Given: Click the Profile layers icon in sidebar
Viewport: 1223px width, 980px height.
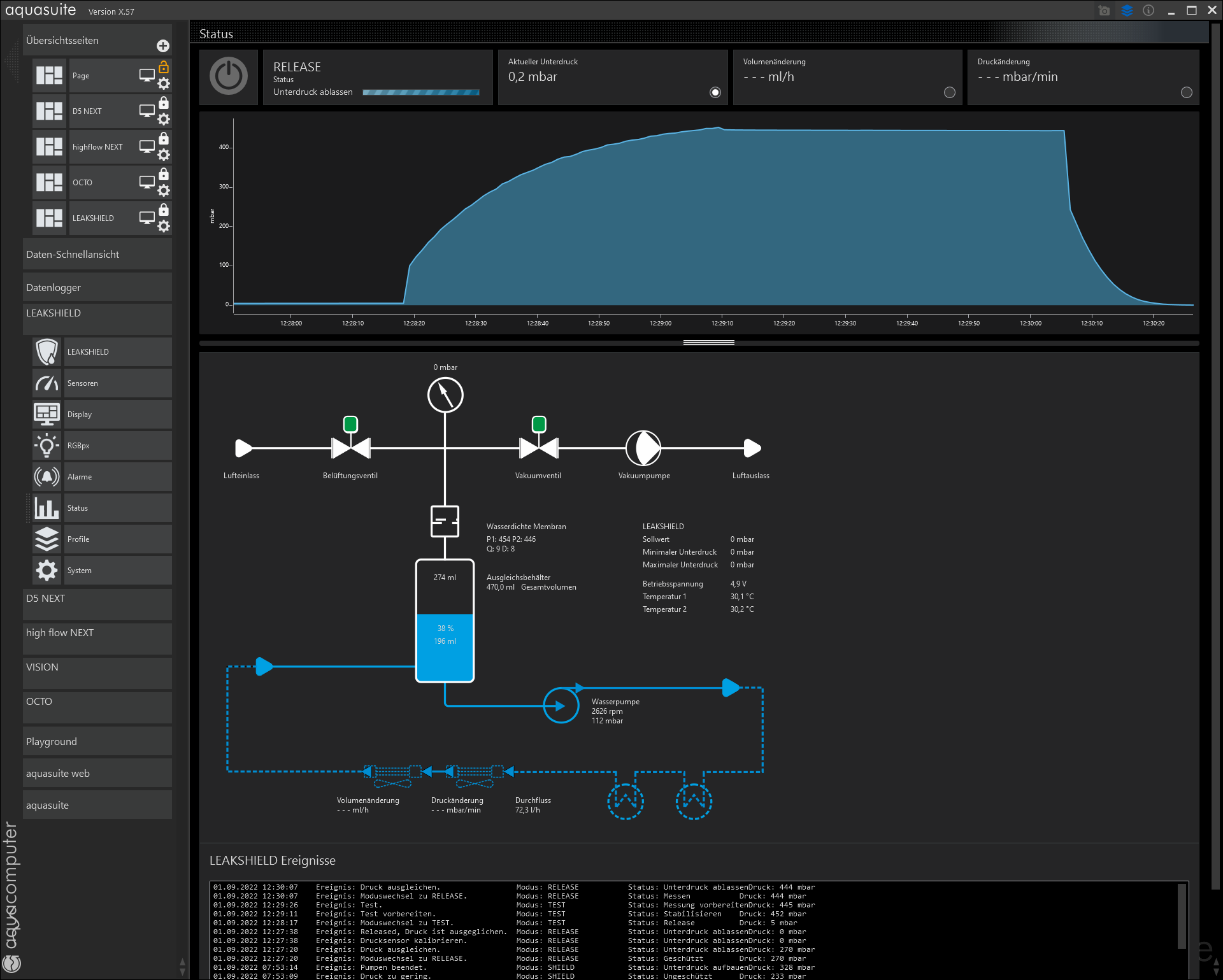Looking at the screenshot, I should (x=46, y=539).
